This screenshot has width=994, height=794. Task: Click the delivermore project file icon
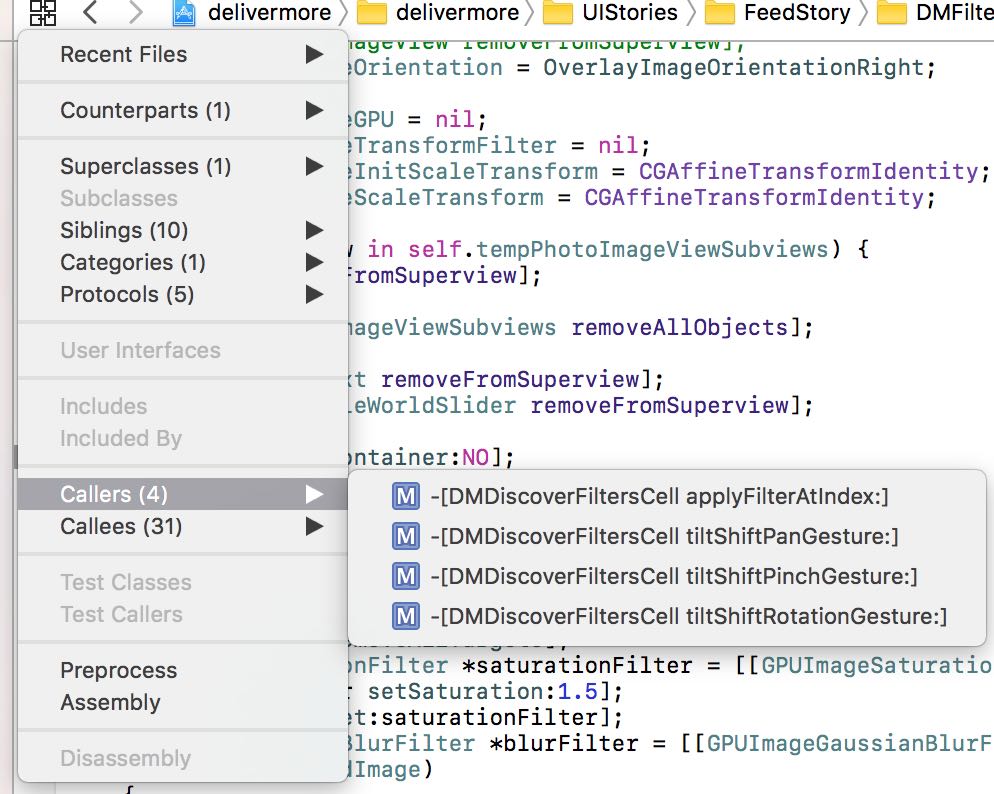click(184, 13)
